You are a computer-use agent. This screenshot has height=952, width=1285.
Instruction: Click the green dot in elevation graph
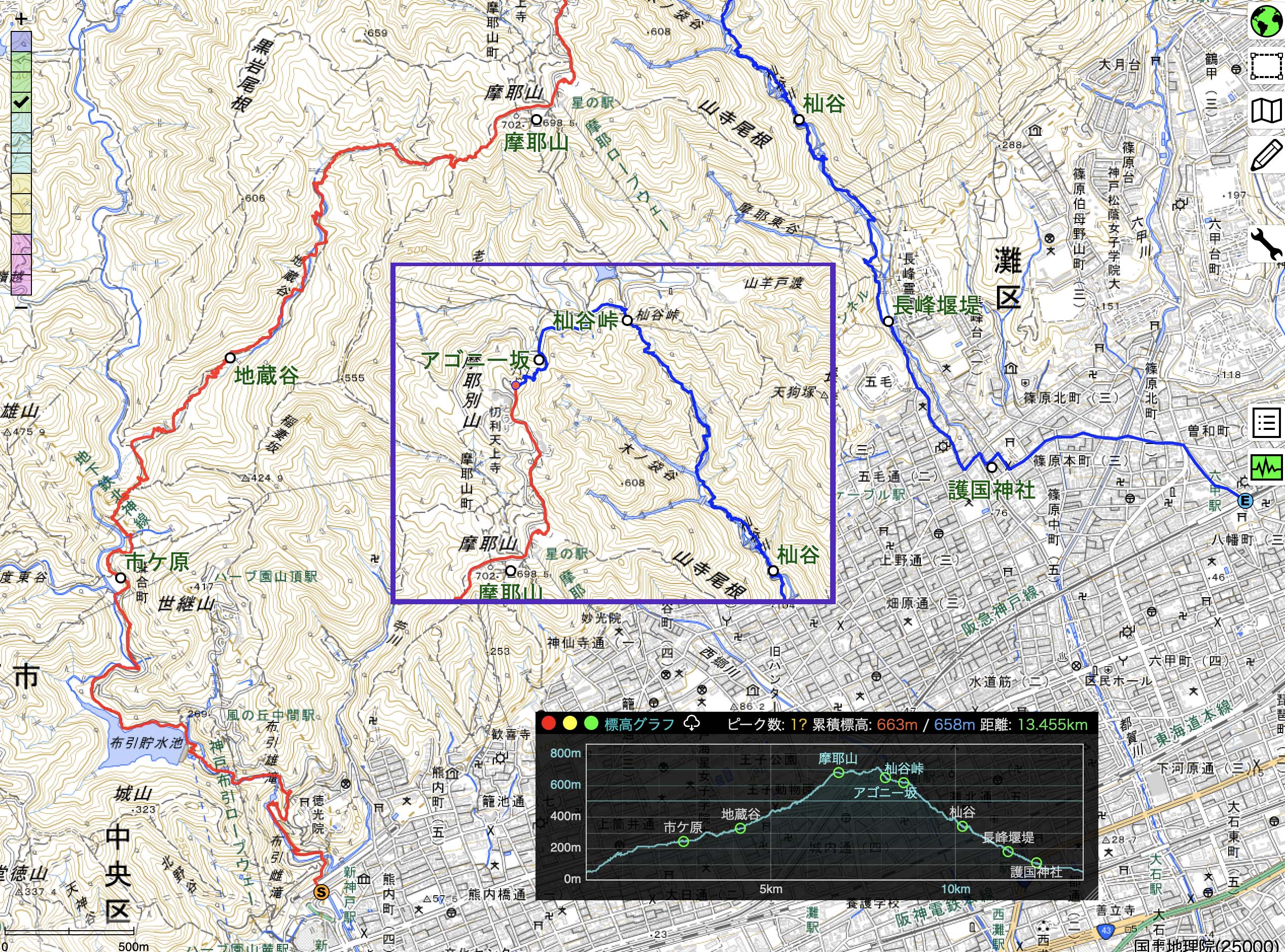coord(590,724)
